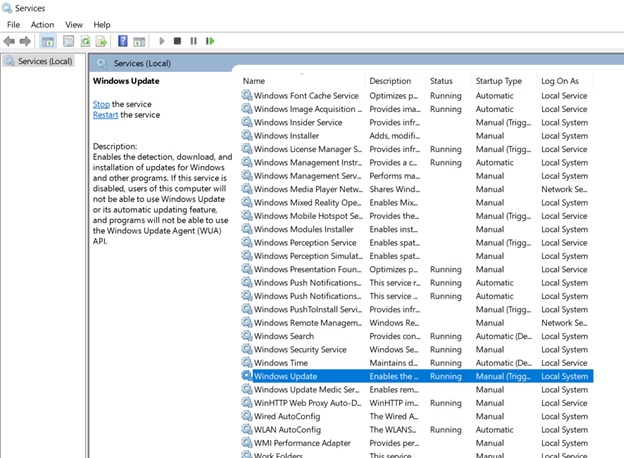Sort by the Startup Type column header
The image size is (624, 458).
tap(498, 81)
